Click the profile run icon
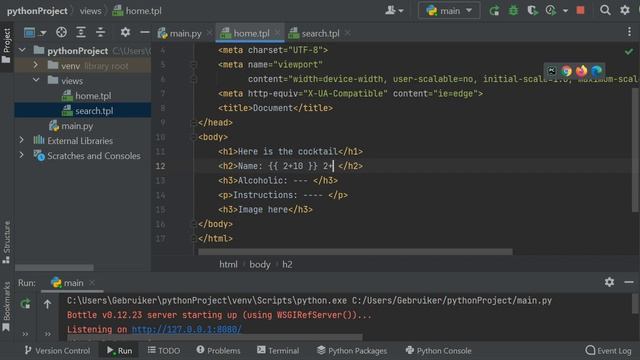This screenshot has width=640, height=360. point(551,11)
